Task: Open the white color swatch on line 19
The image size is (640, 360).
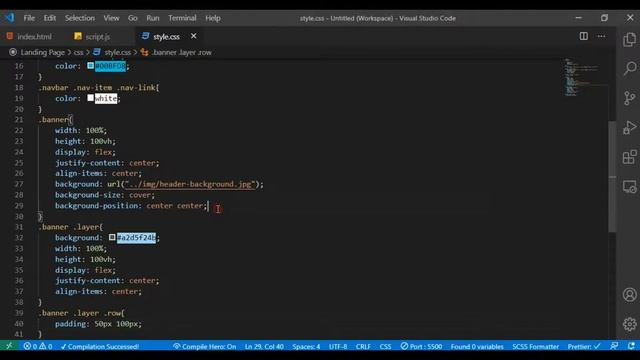Action: pyautogui.click(x=91, y=98)
